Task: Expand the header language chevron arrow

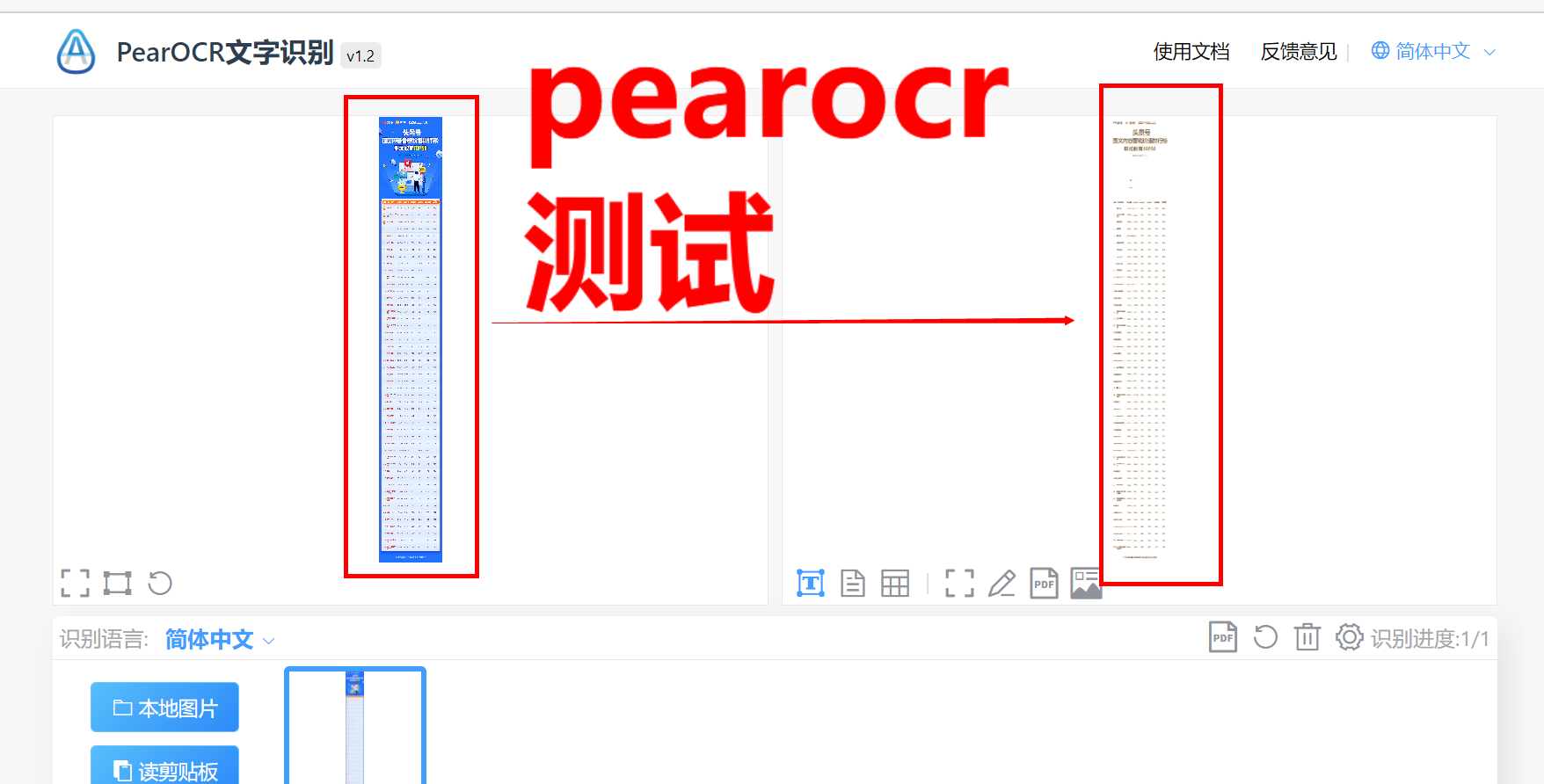Action: 1489,53
